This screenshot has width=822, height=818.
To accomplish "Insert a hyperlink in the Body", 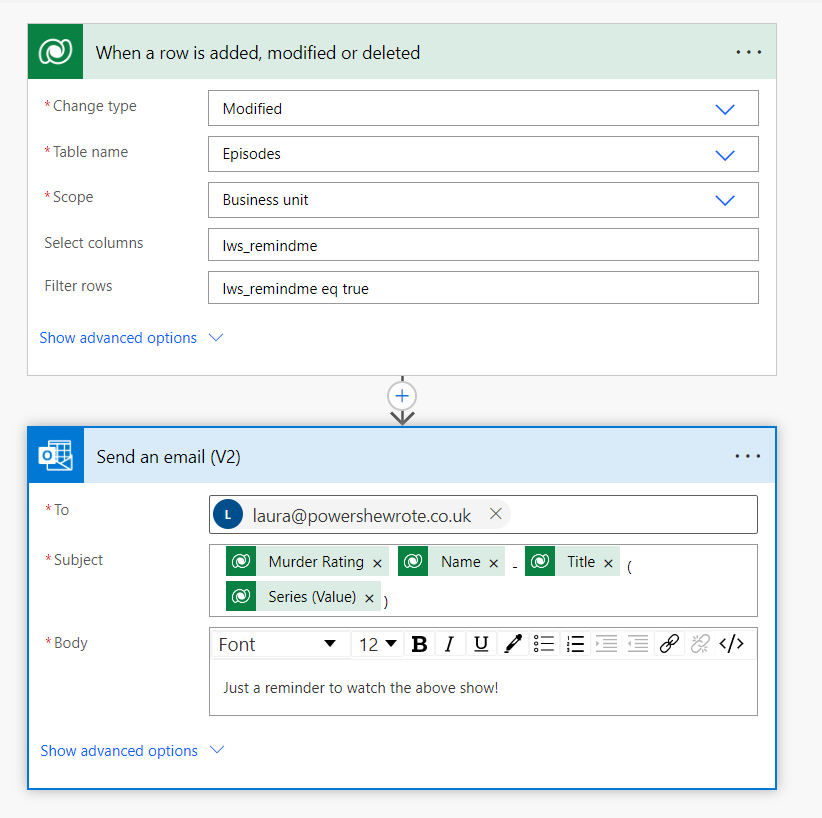I will (669, 644).
